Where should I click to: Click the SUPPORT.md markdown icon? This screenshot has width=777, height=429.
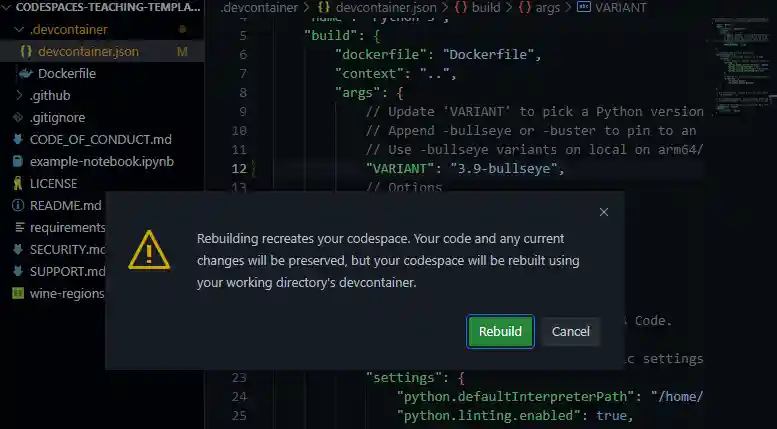(x=18, y=271)
